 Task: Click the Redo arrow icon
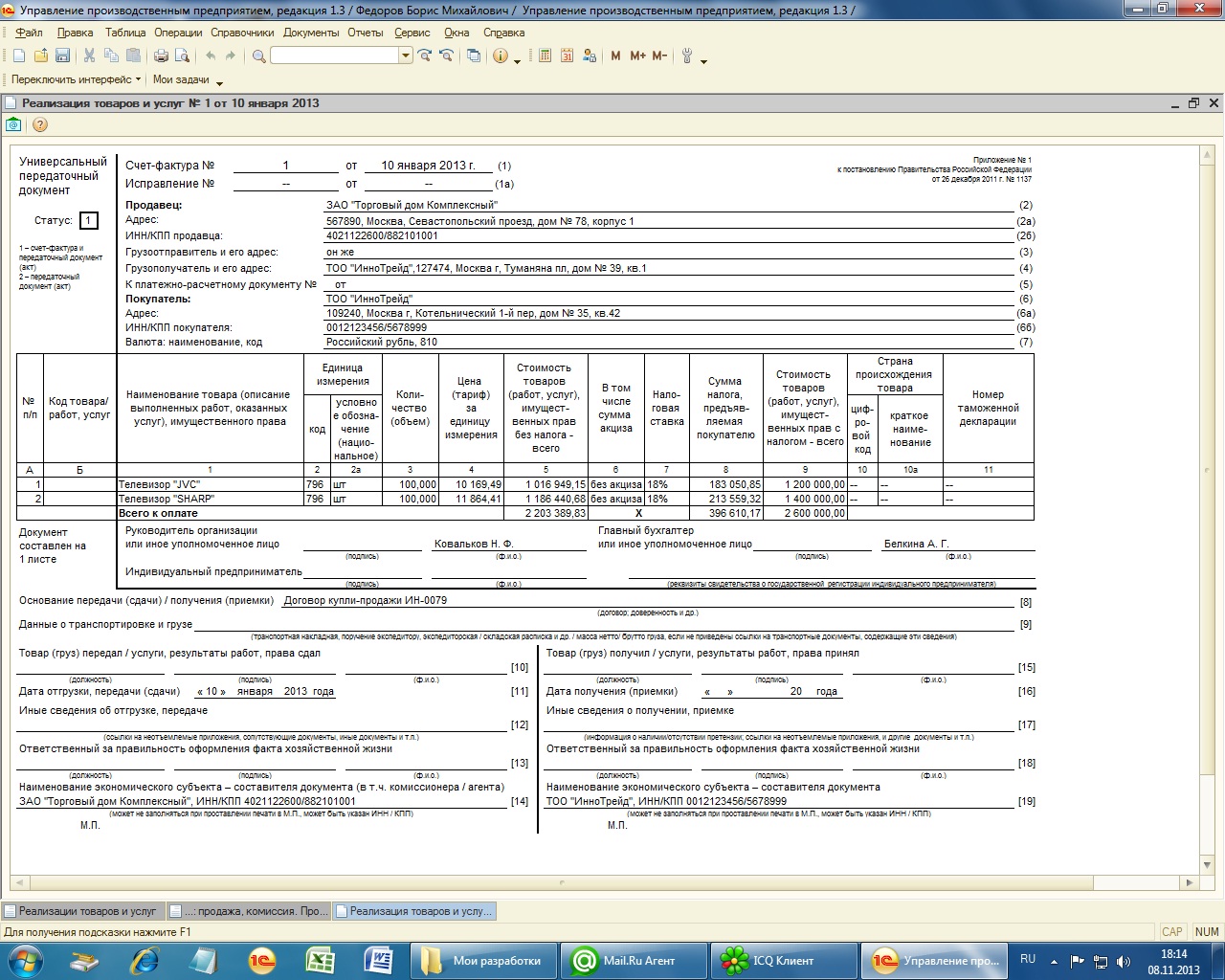click(x=232, y=56)
